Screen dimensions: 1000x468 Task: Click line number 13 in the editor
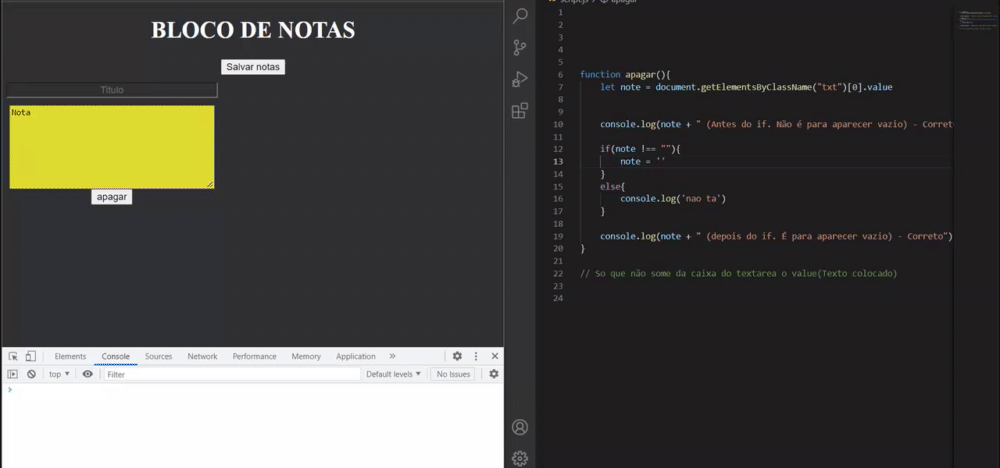pyautogui.click(x=559, y=162)
